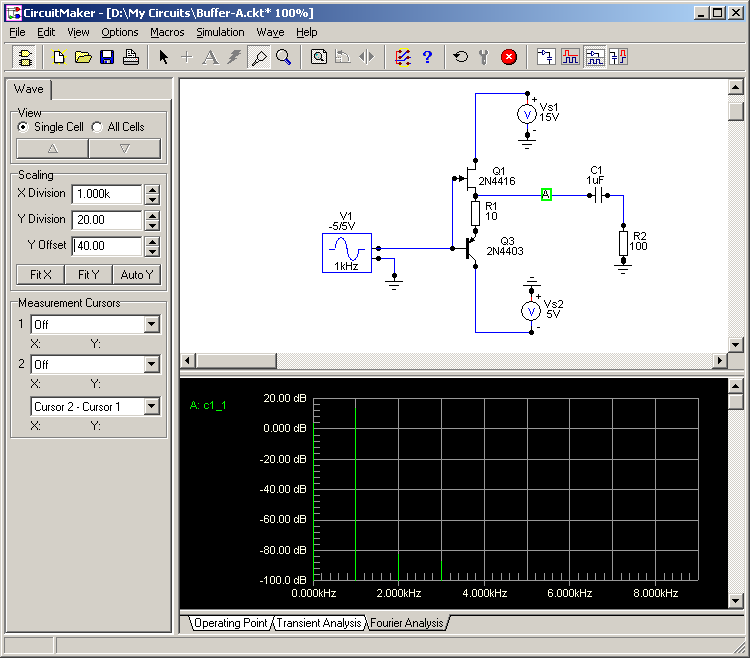Decrease the Y Offset stepper value
This screenshot has height=658, width=750.
point(153,251)
